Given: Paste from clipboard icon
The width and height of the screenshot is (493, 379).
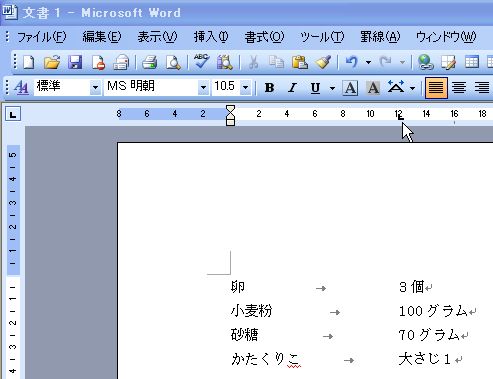Looking at the screenshot, I should 300,62.
